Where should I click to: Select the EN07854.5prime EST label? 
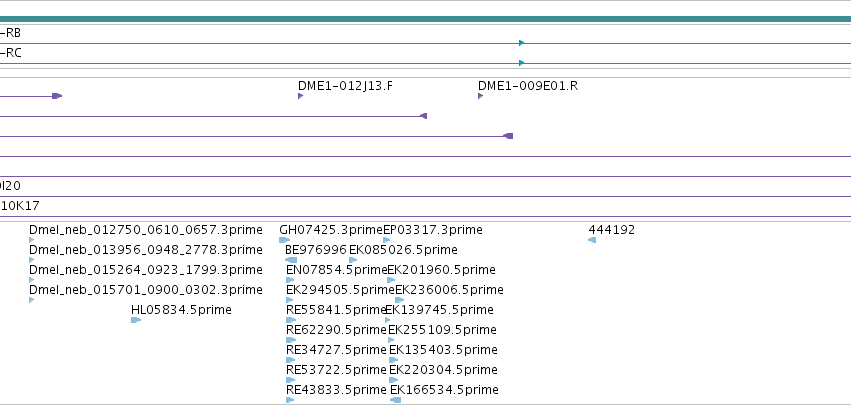pos(336,270)
